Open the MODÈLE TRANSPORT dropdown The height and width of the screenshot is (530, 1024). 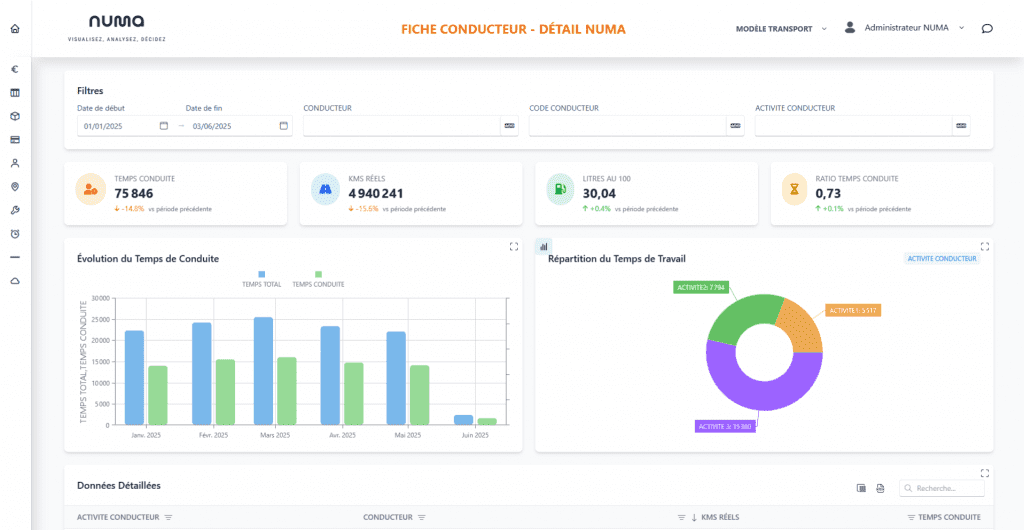point(781,28)
